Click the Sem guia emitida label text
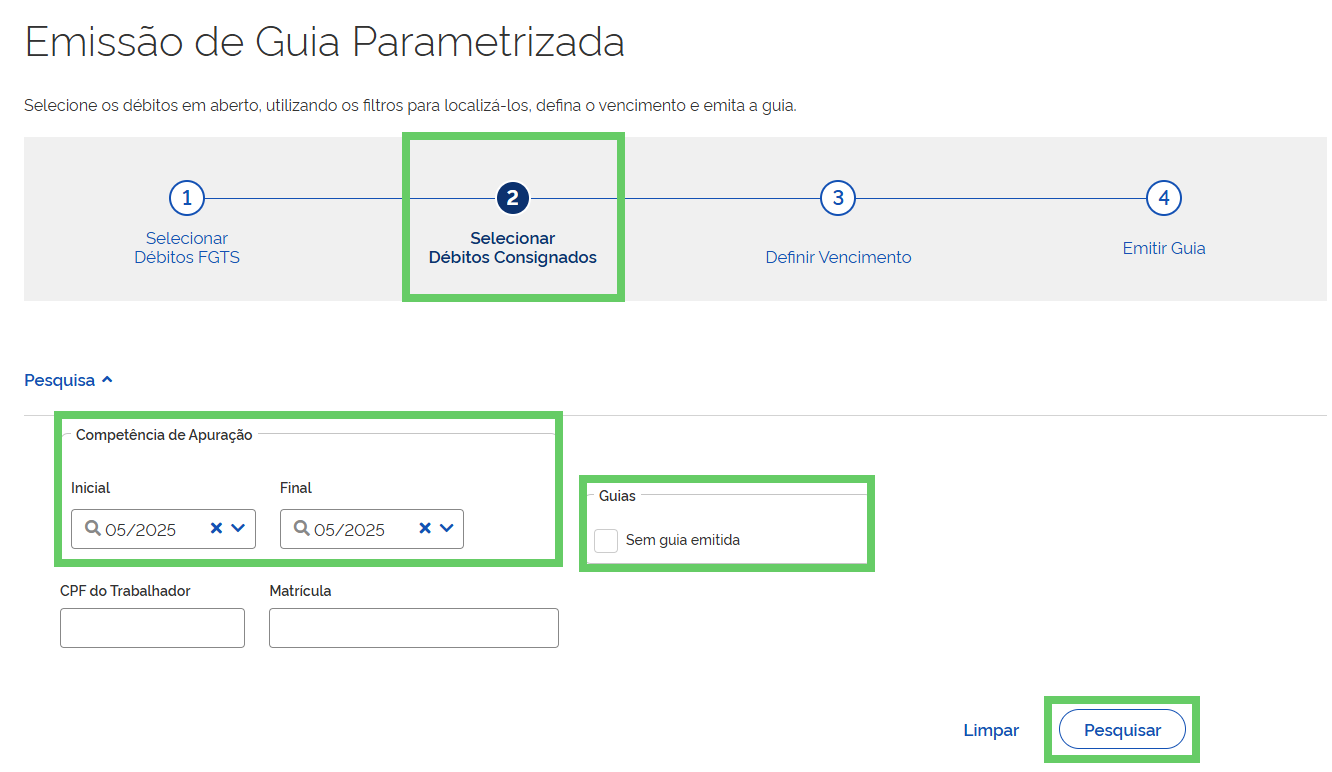 (x=683, y=540)
